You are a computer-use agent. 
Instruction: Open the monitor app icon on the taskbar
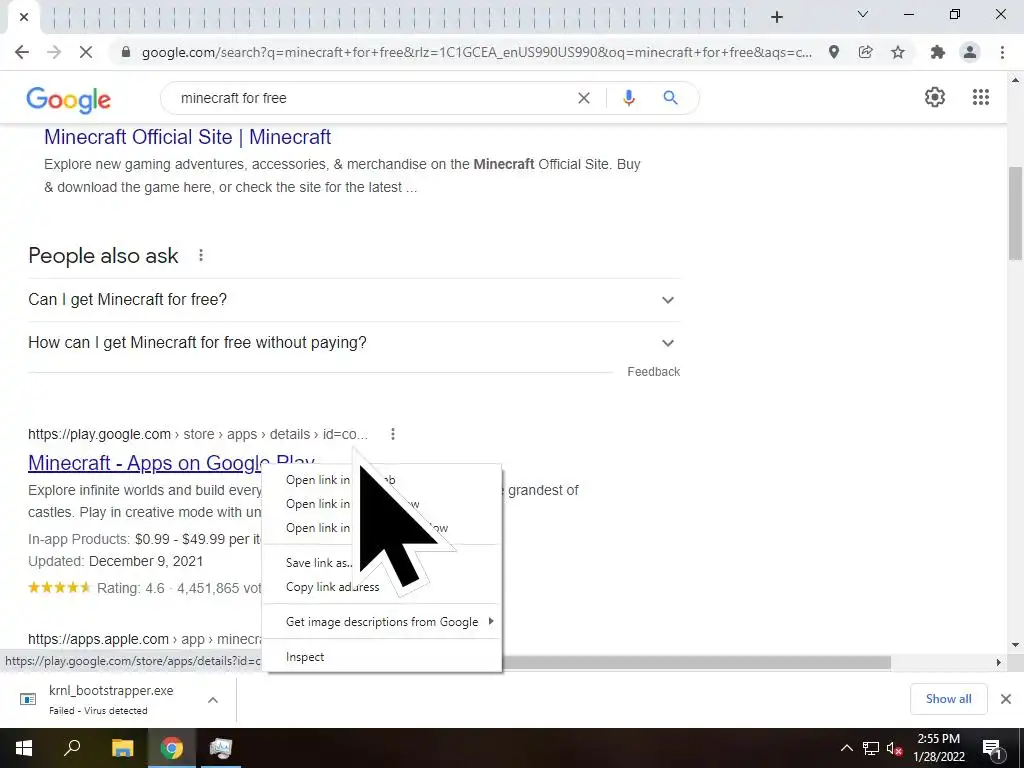[221, 748]
